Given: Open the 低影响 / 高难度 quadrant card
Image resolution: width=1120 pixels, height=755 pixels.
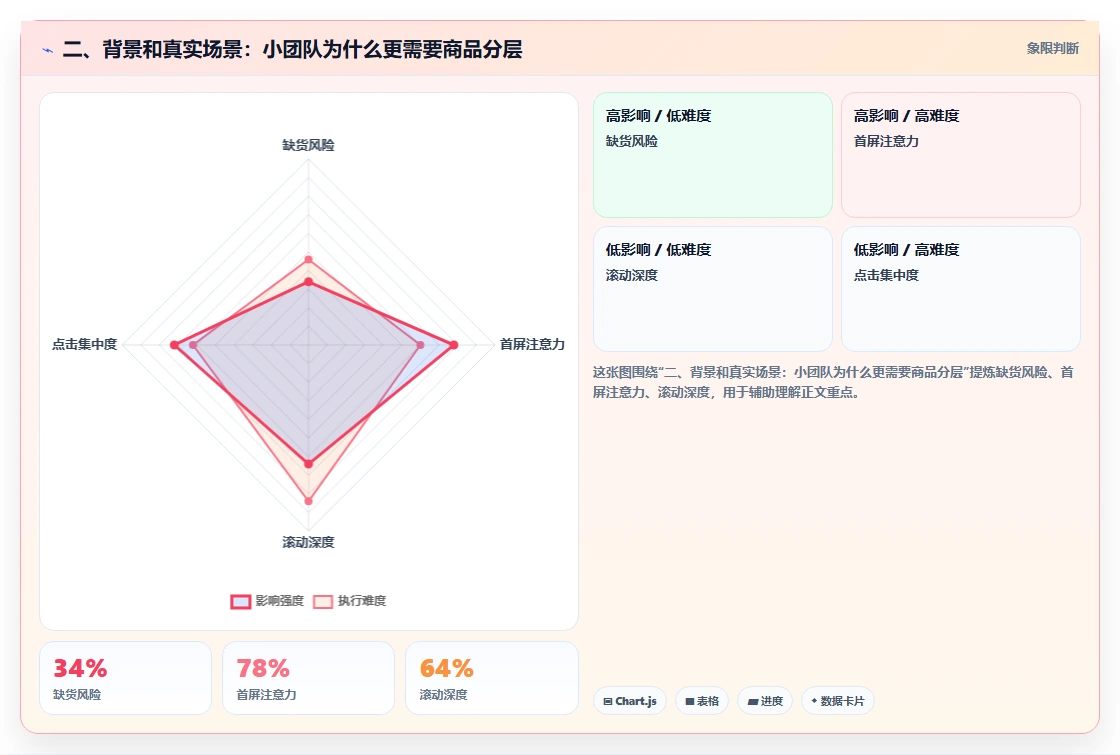Looking at the screenshot, I should [961, 289].
